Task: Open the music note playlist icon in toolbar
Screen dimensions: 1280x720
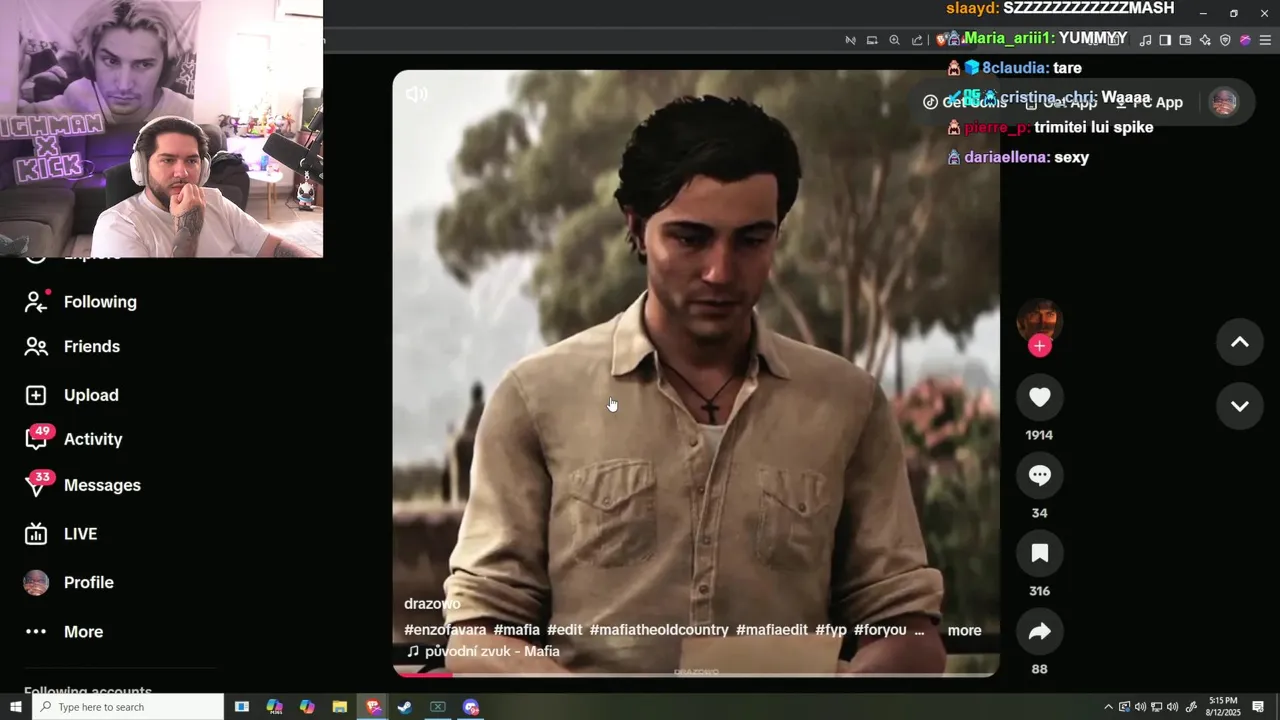Action: tap(1146, 40)
